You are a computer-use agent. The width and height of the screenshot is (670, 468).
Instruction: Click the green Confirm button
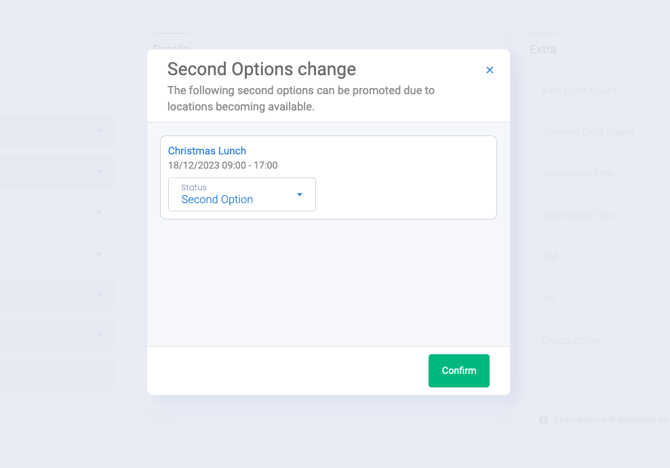pos(459,371)
